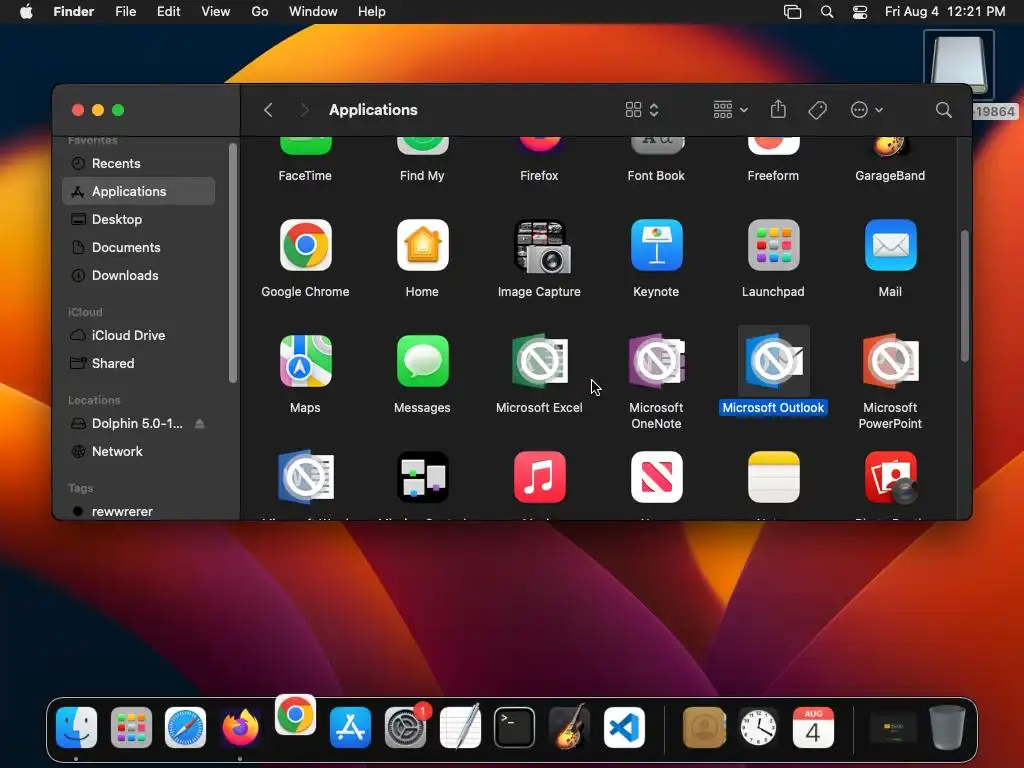This screenshot has height=768, width=1024.
Task: Open the File menu
Action: click(x=125, y=12)
